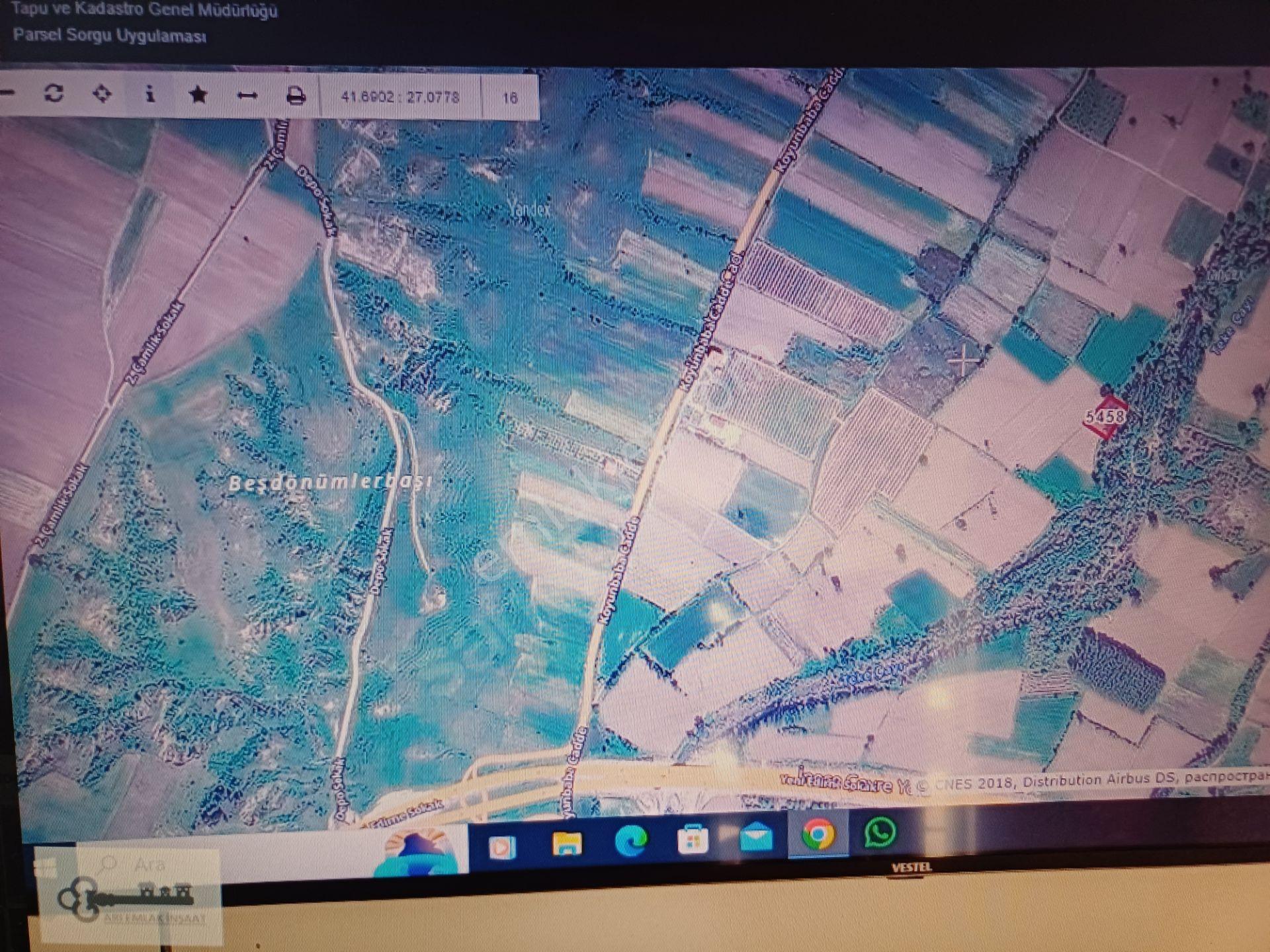Select the distance measure tool

247,96
